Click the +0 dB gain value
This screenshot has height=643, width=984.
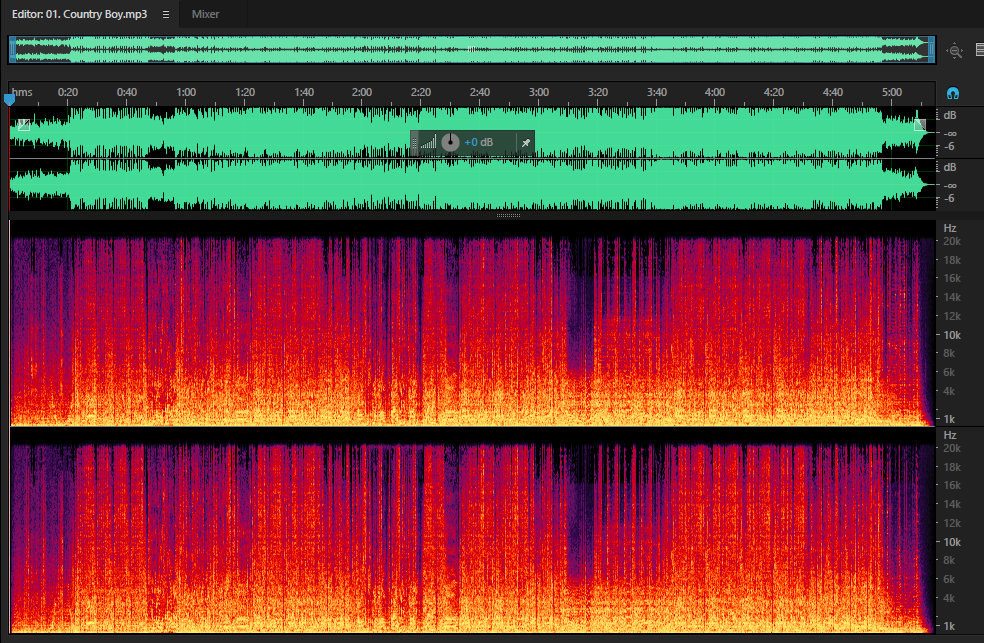tap(479, 142)
